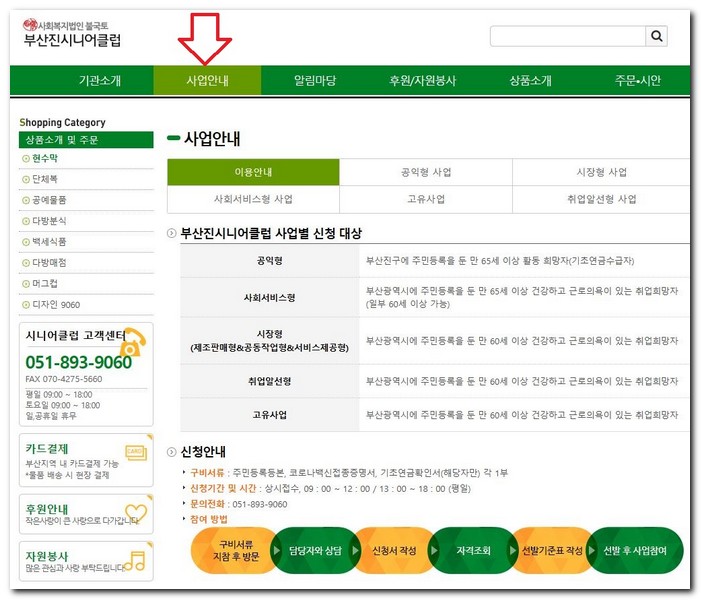Click the 공익형 table row header
The width and height of the screenshot is (701, 600).
(x=270, y=261)
